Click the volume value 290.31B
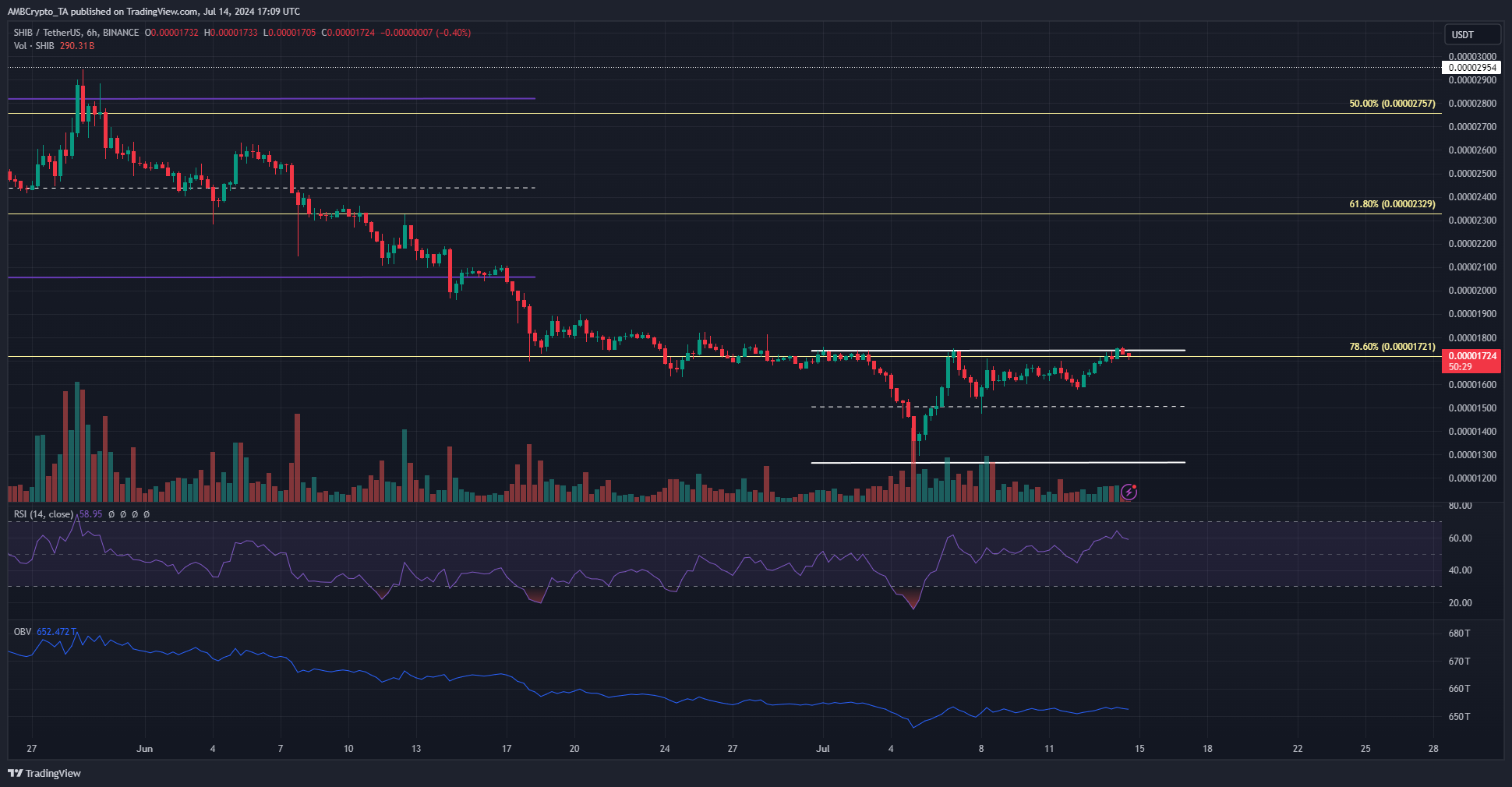The image size is (1512, 787). pos(77,46)
